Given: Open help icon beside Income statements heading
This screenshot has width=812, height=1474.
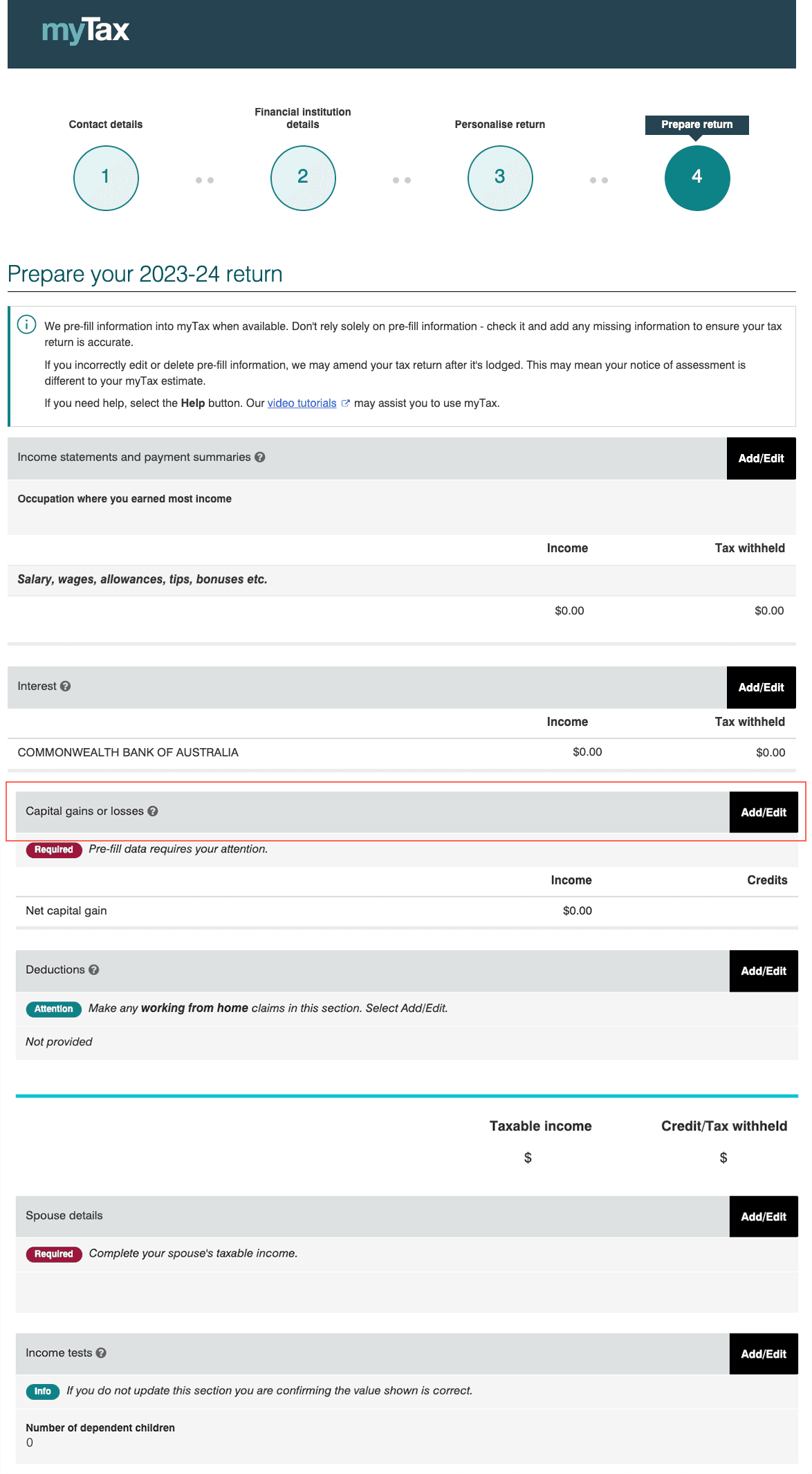Looking at the screenshot, I should (x=260, y=457).
